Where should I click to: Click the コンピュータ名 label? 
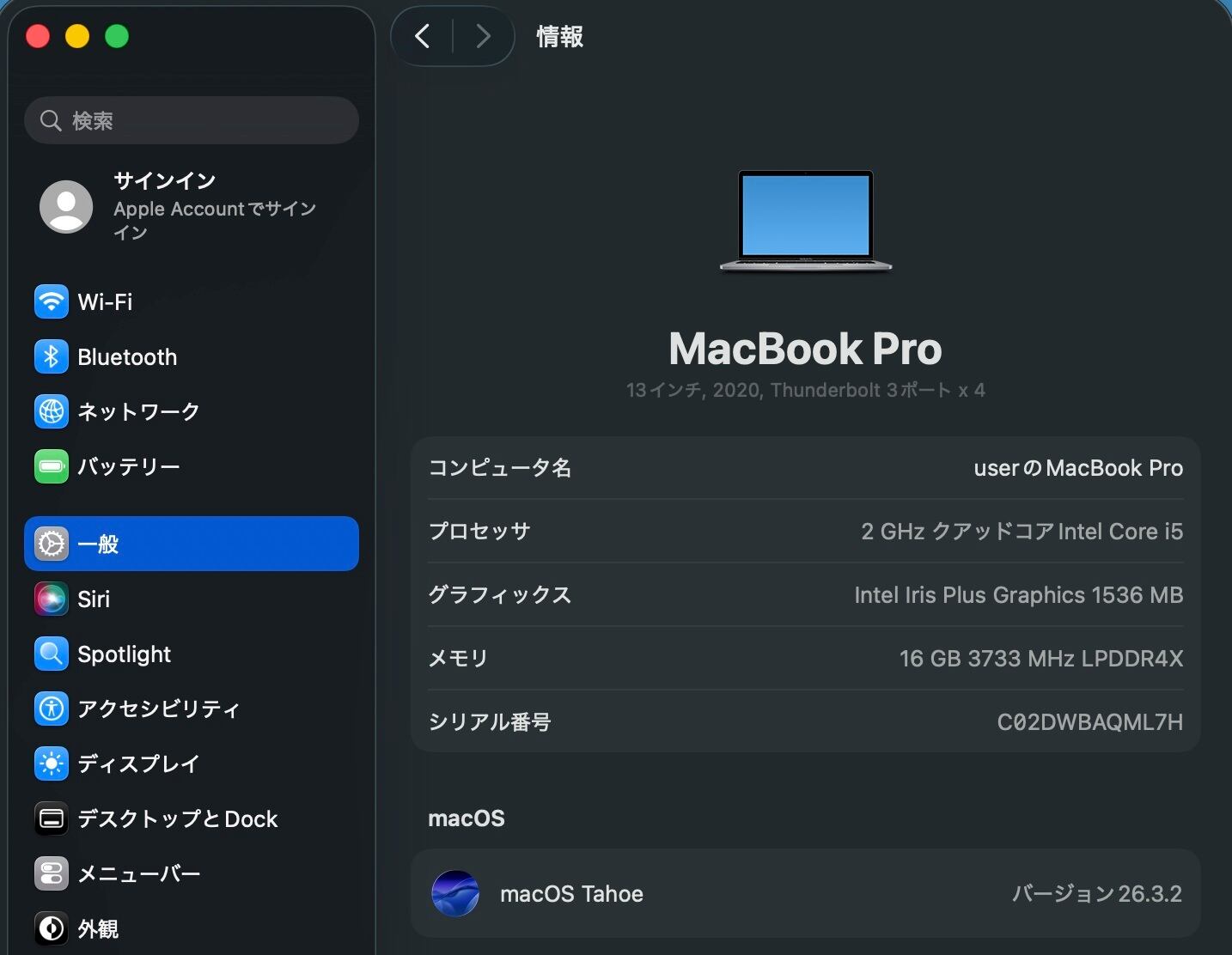click(x=500, y=468)
